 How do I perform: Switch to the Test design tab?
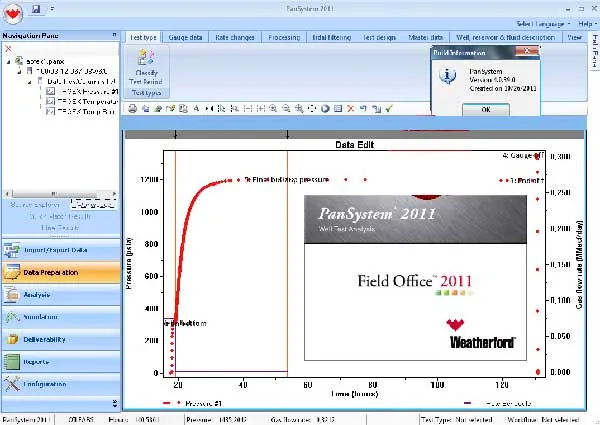[x=379, y=37]
